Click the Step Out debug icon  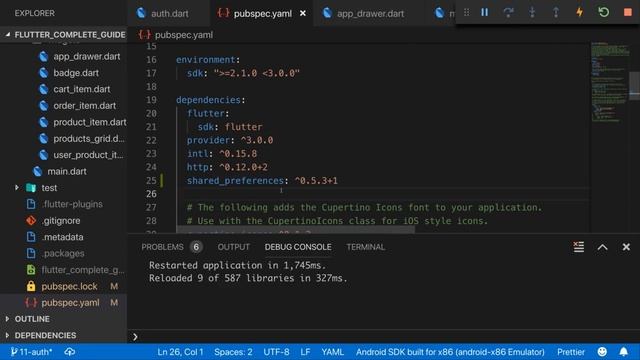(556, 12)
